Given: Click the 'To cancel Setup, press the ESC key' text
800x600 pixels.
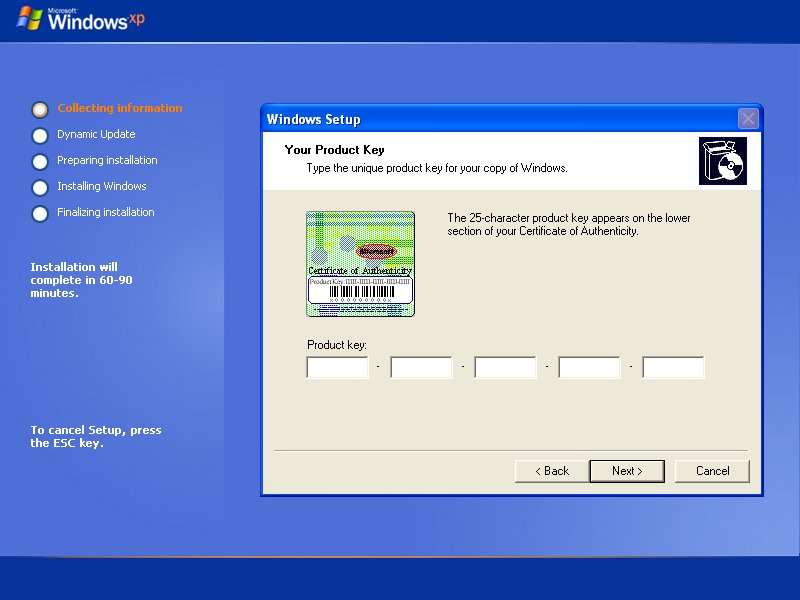Looking at the screenshot, I should tap(95, 437).
